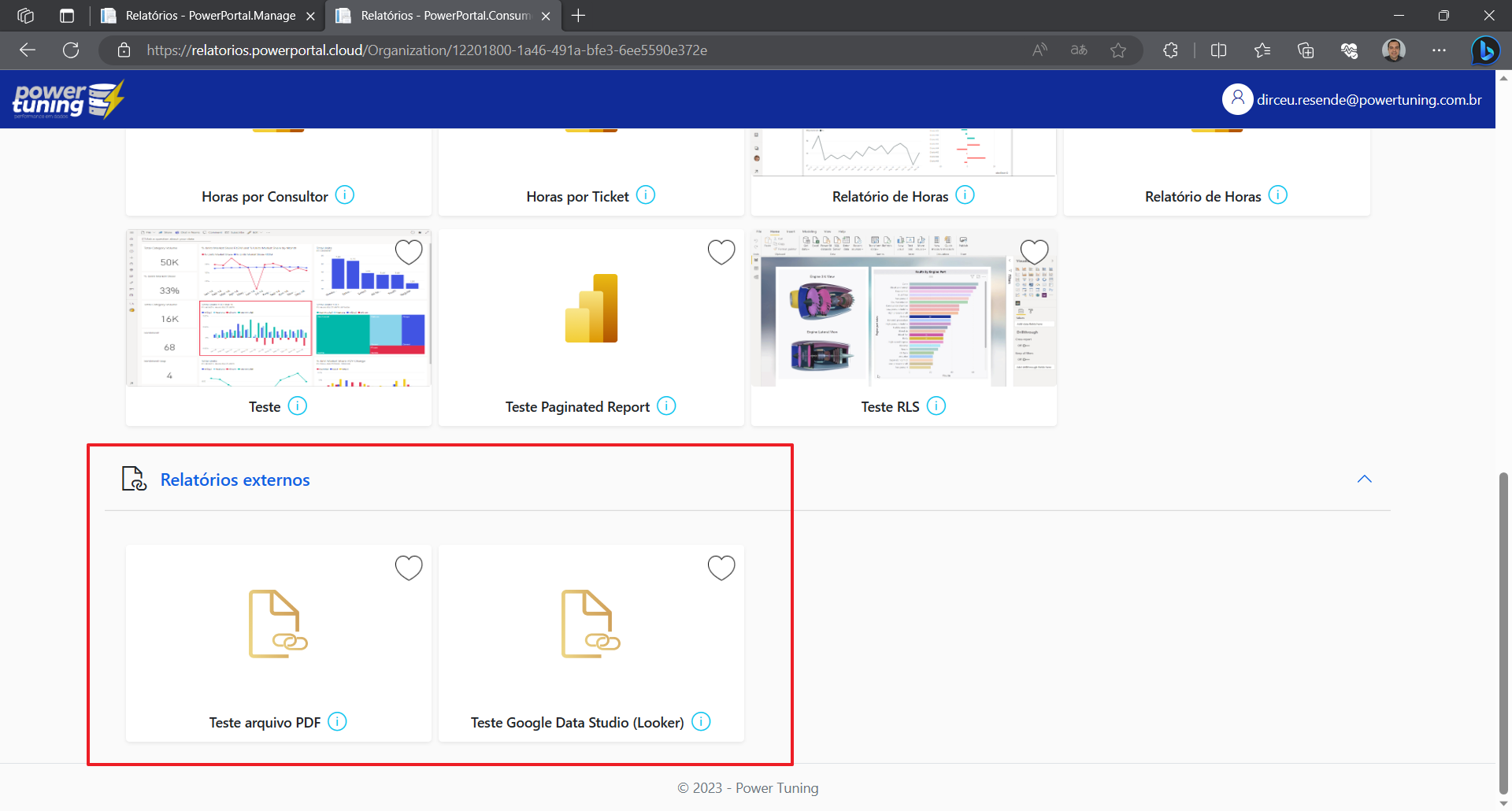Click the vertical page scrollbar
Viewport: 1512px width, 811px height.
pyautogui.click(x=1503, y=630)
